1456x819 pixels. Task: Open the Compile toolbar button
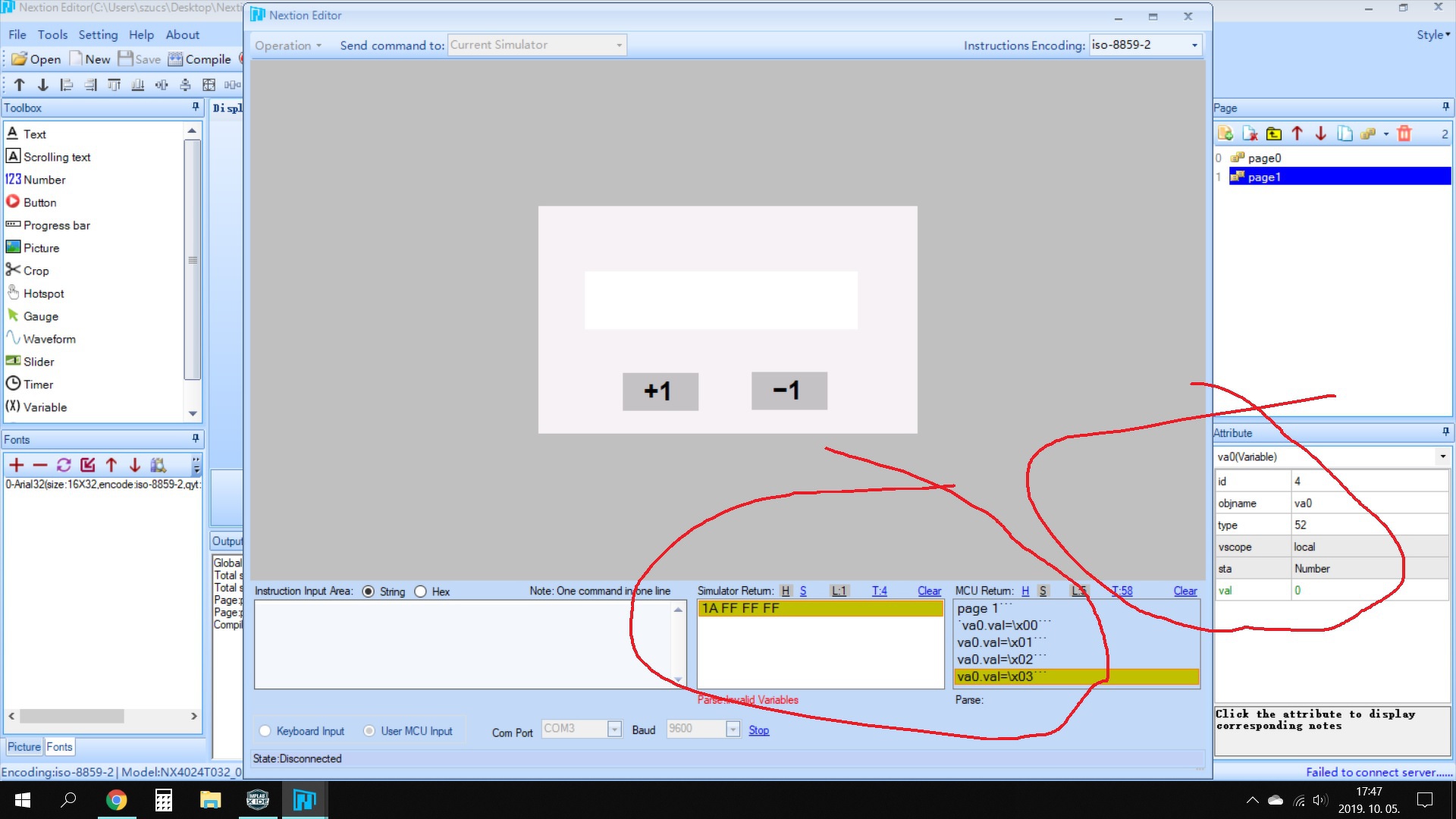point(199,59)
